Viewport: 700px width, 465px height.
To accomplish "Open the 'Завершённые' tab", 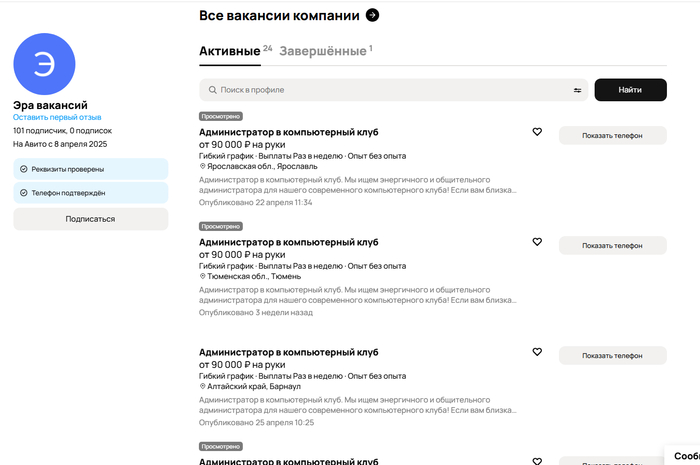I will point(322,51).
